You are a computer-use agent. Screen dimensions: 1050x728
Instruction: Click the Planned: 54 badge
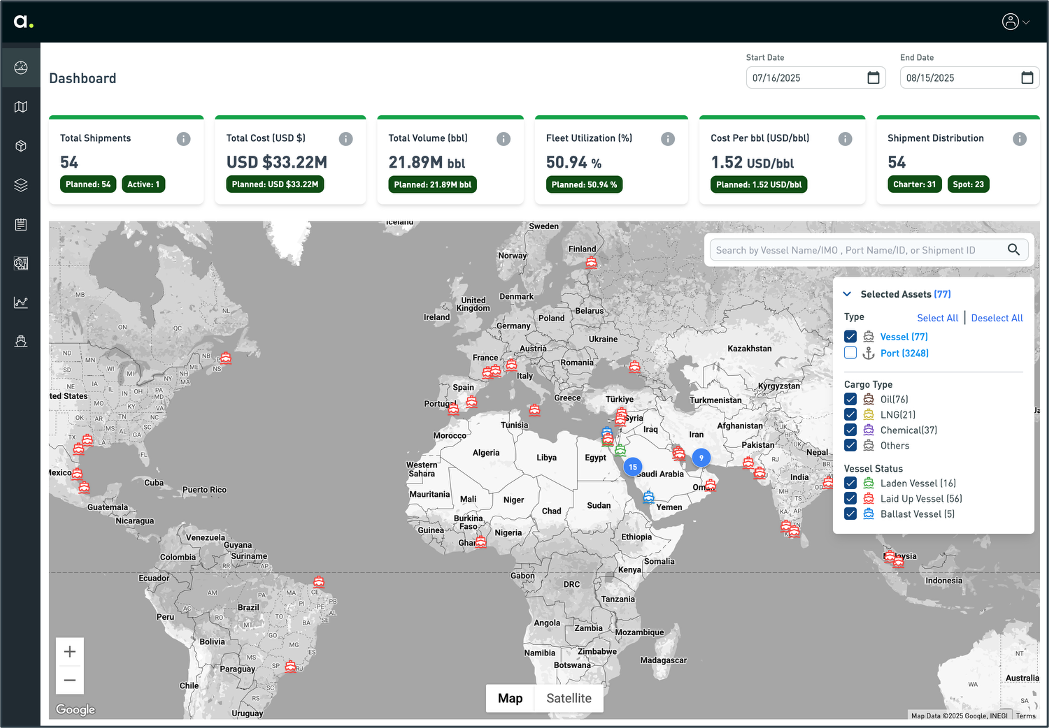pos(88,184)
